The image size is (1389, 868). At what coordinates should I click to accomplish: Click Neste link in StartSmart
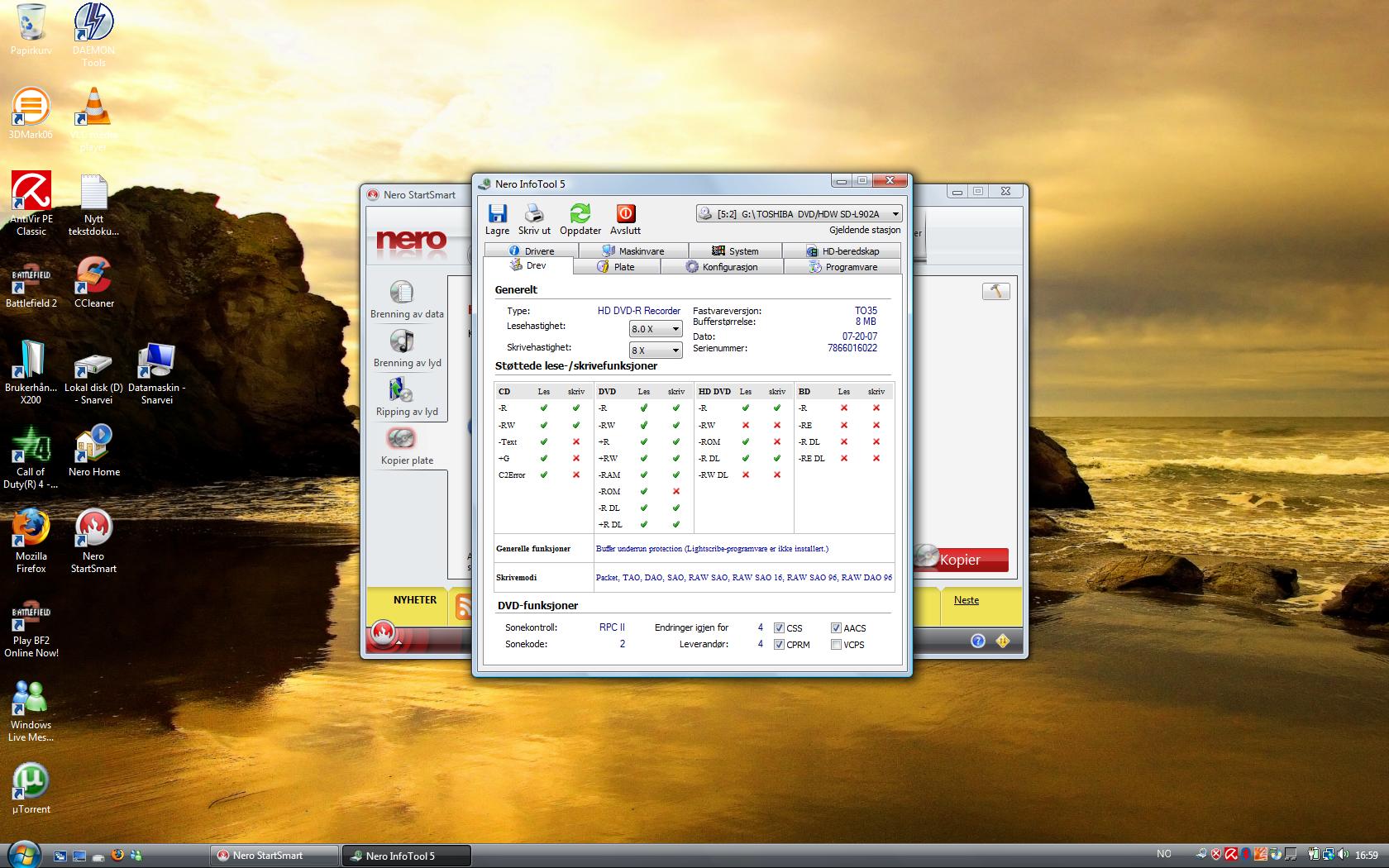967,600
